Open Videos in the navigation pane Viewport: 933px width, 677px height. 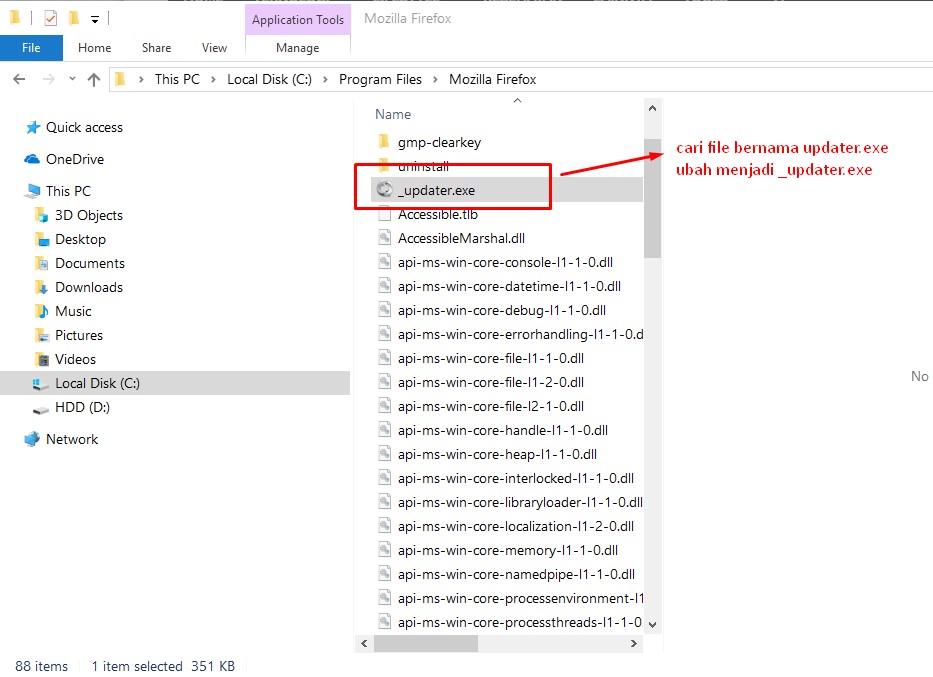click(x=75, y=359)
